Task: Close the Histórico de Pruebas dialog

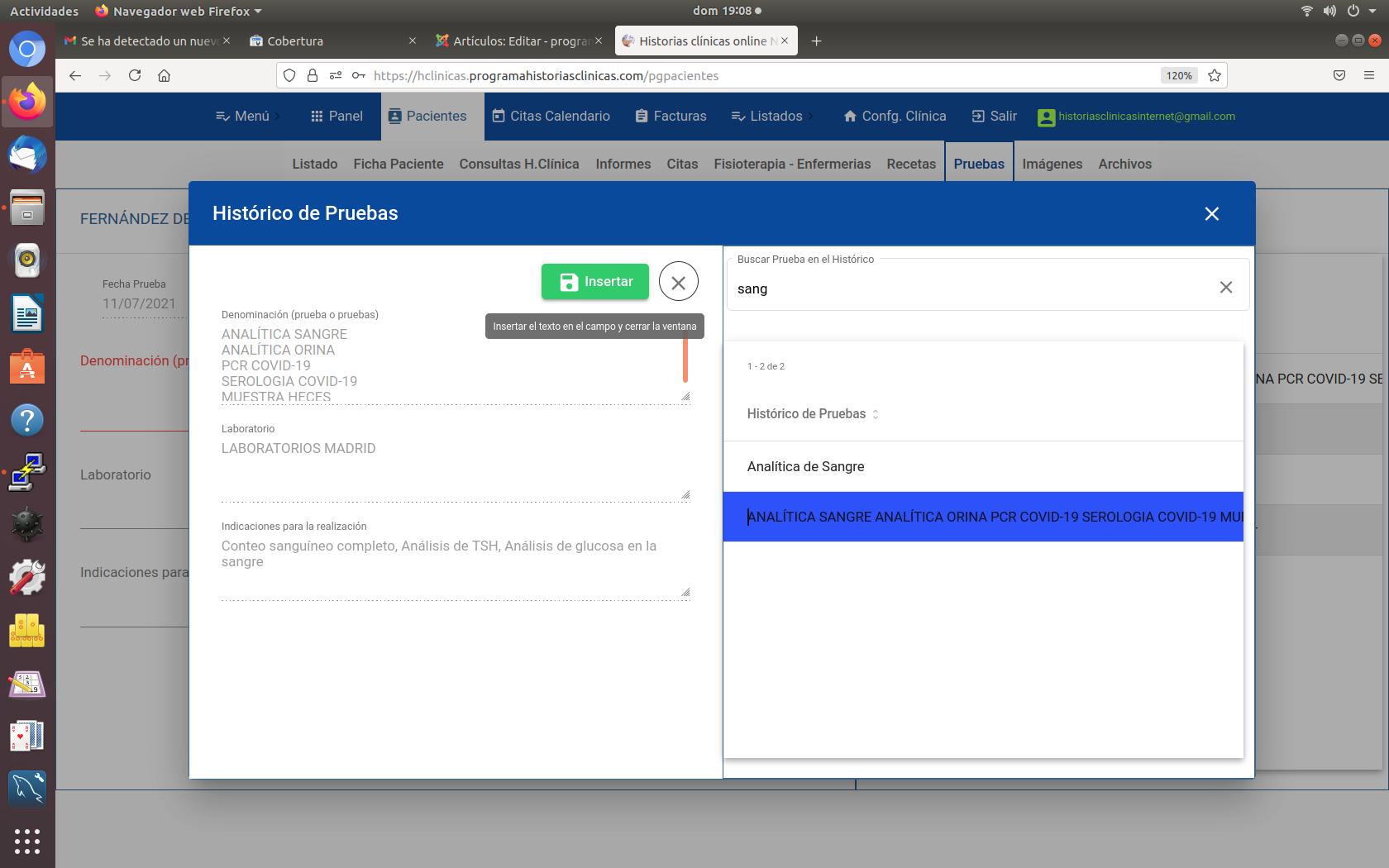Action: [x=1211, y=214]
